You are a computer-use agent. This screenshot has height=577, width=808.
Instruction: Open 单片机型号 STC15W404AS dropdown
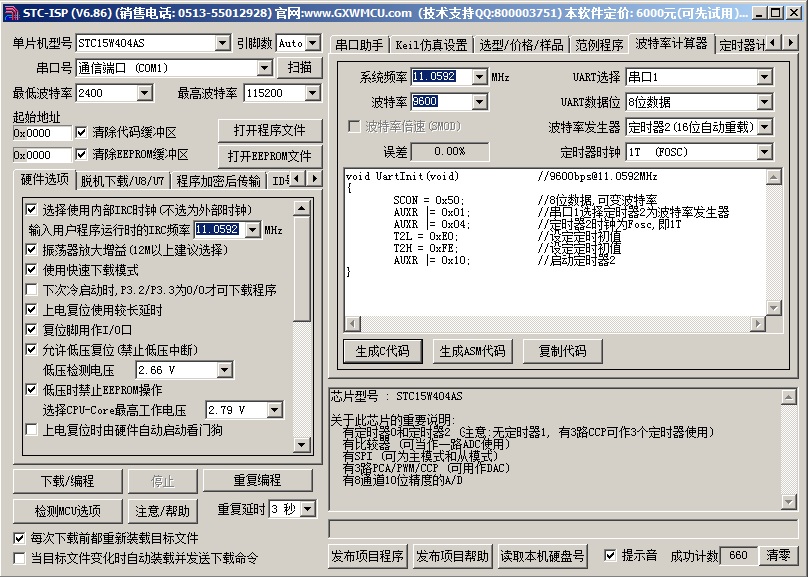(x=223, y=43)
